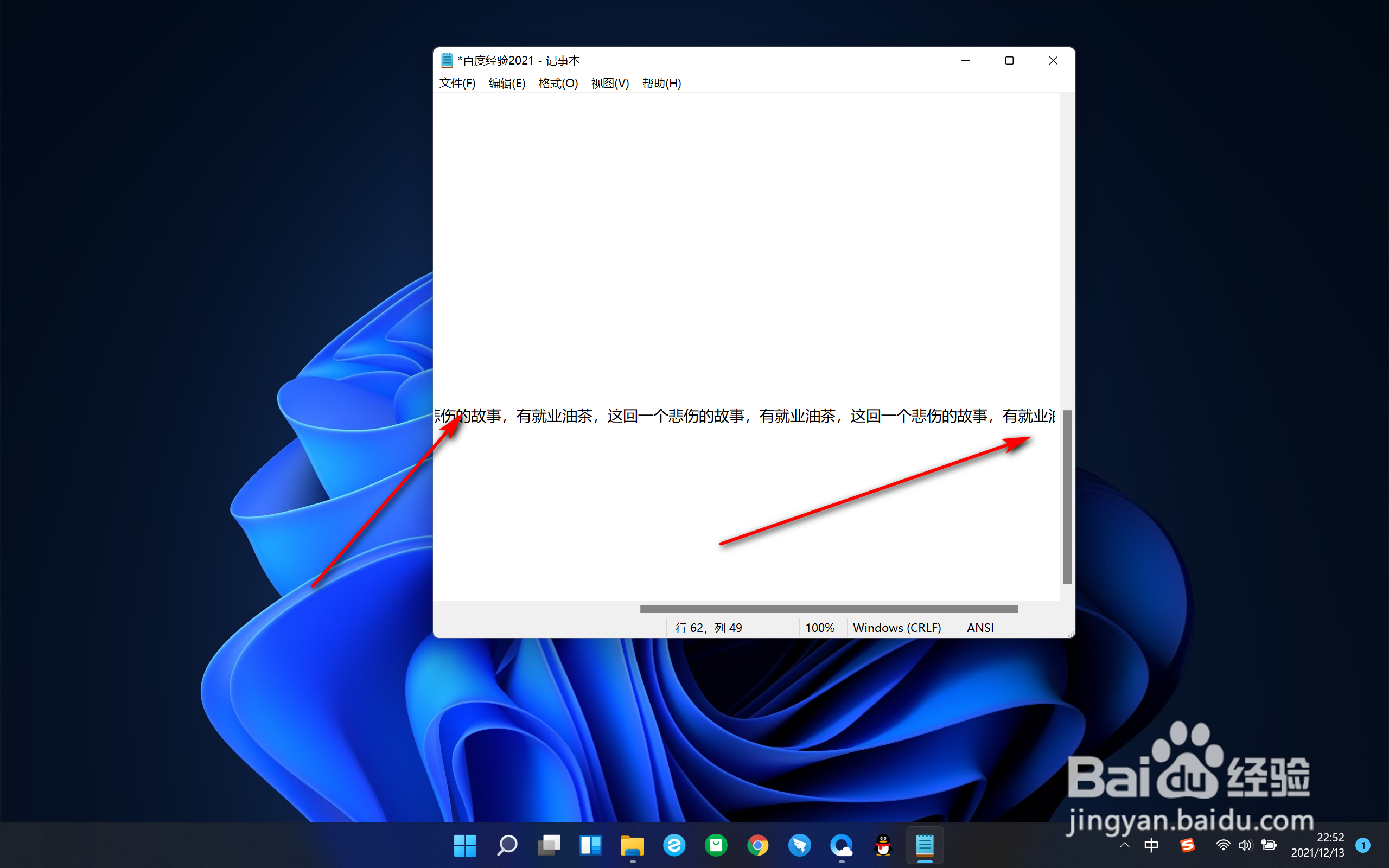Open Task View icon on taskbar
The width and height of the screenshot is (1389, 868).
click(x=549, y=845)
